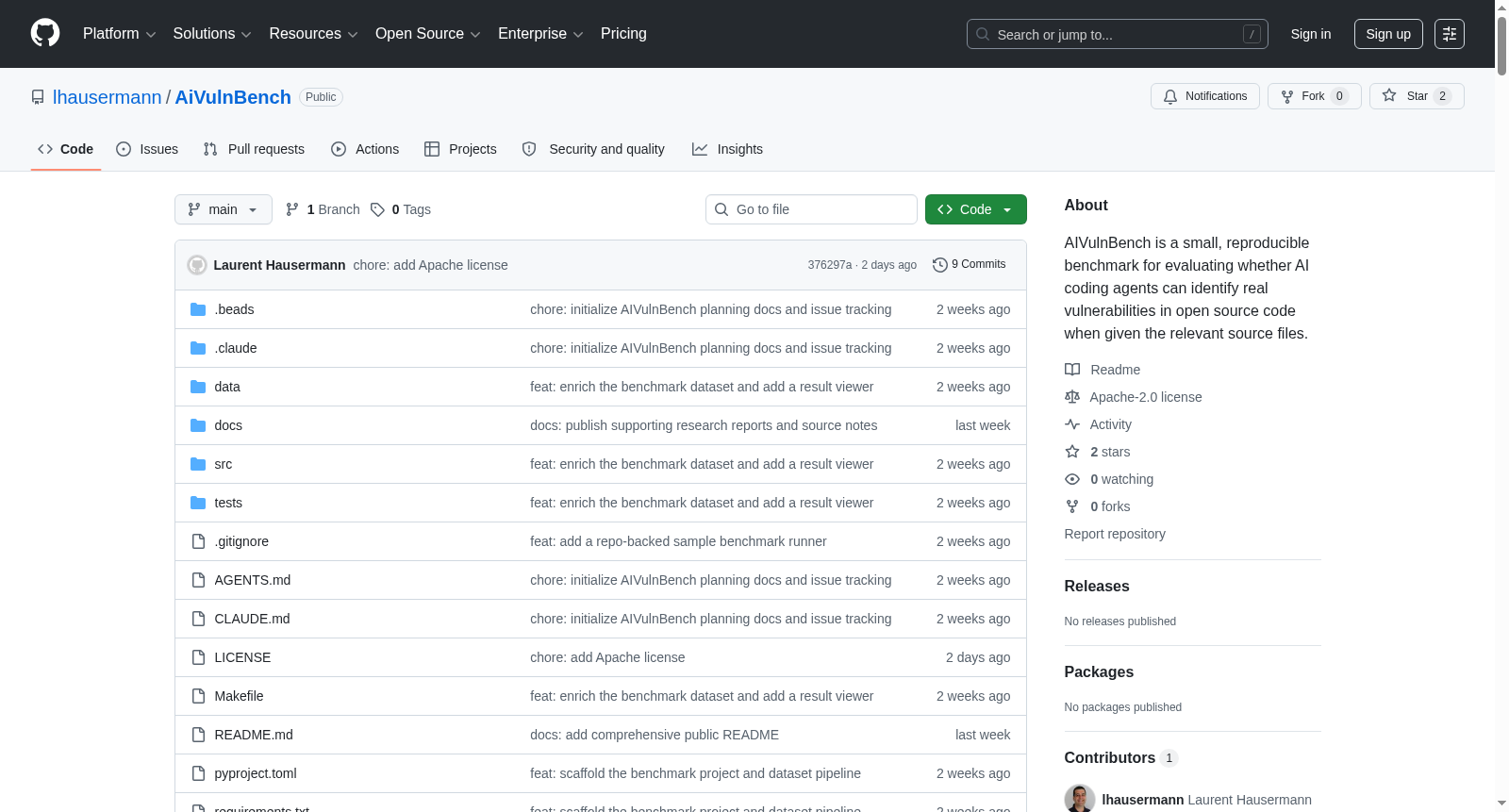This screenshot has height=812, width=1509.
Task: Star the AiVulnBench repository
Action: 1417,96
